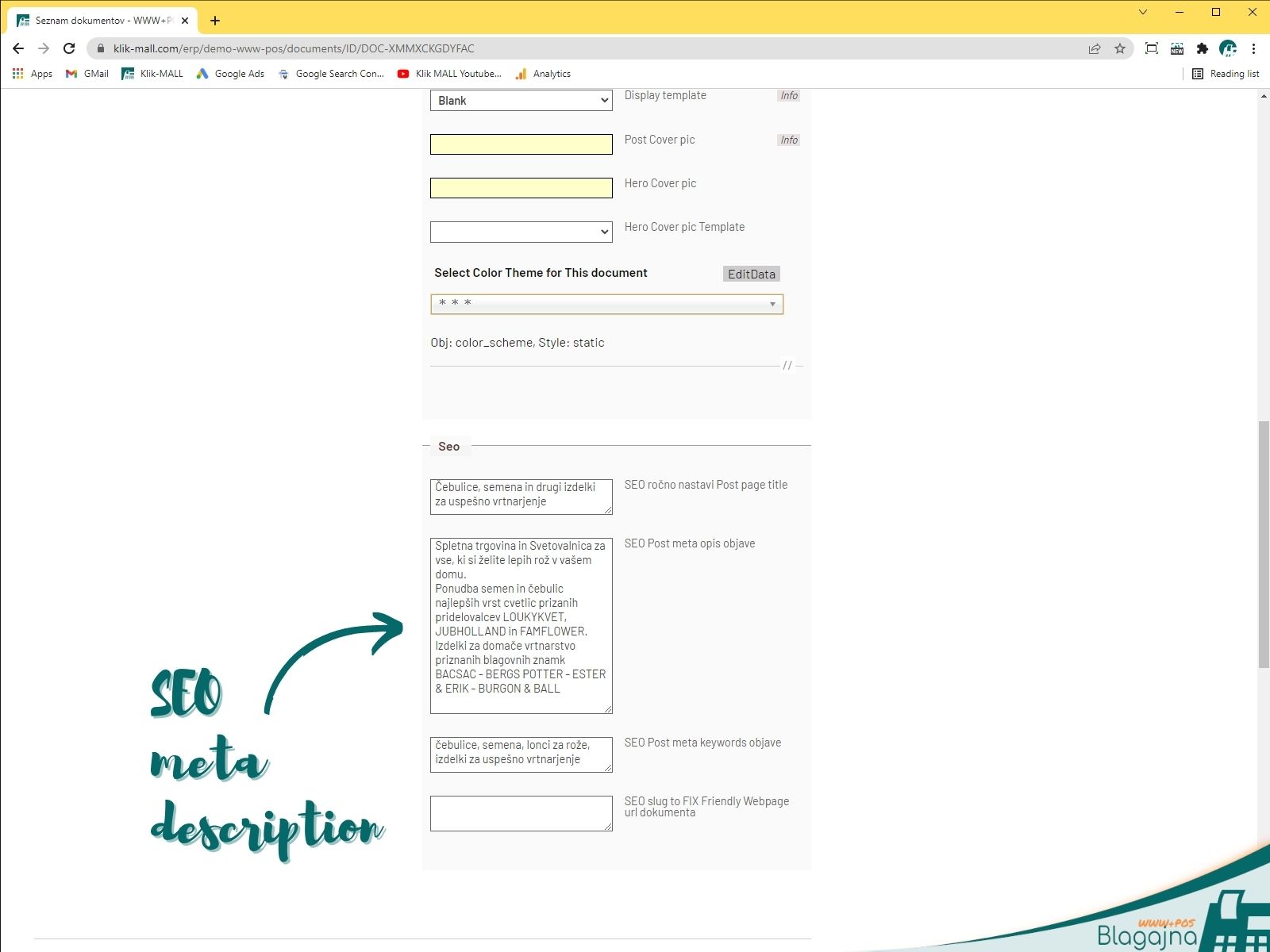Image resolution: width=1270 pixels, height=952 pixels.
Task: Click the SEO slug textarea
Action: 521,813
